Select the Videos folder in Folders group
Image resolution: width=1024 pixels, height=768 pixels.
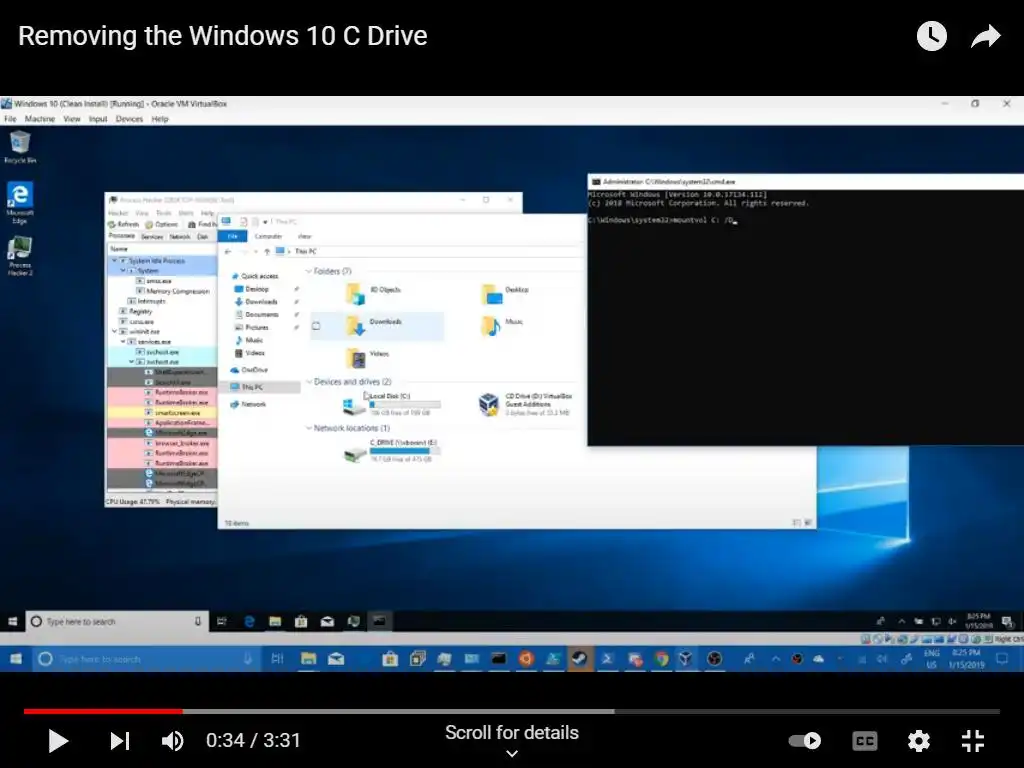[x=368, y=357]
